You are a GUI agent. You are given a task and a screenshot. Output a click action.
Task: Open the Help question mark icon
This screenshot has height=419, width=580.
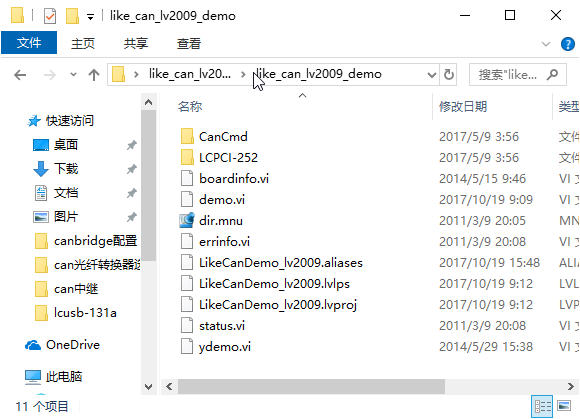tap(568, 44)
